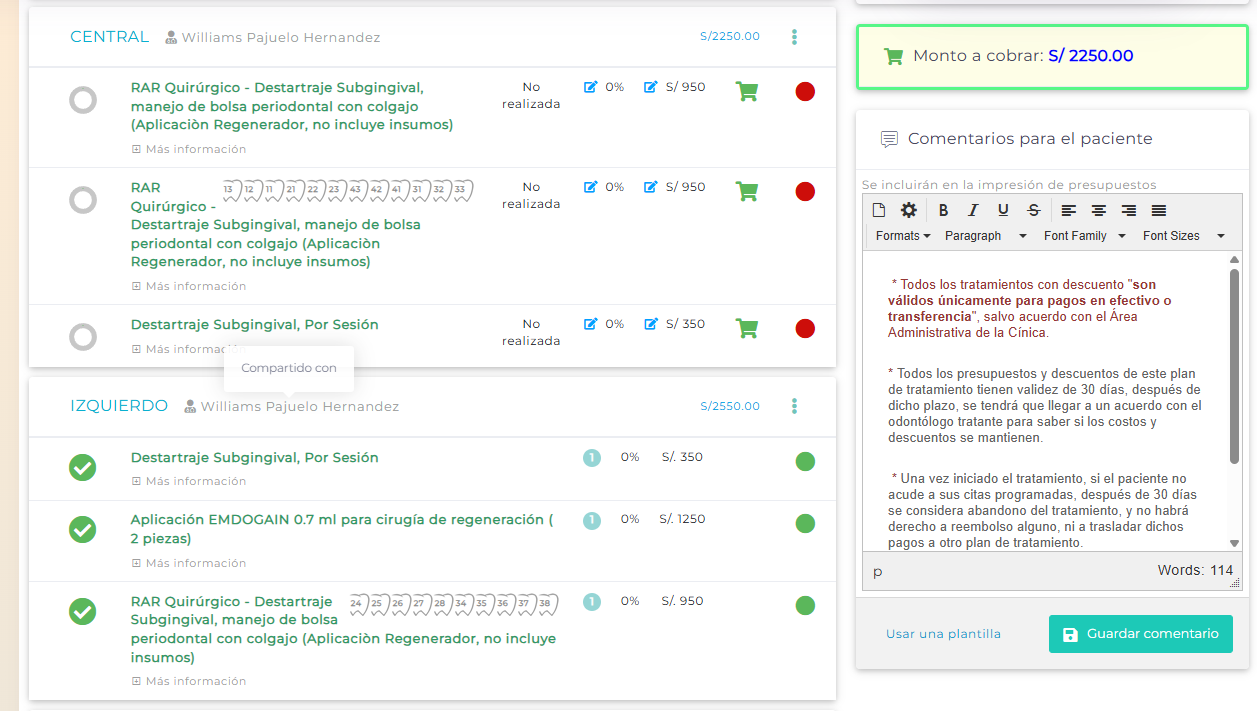The image size is (1257, 711).
Task: Open the Font Family dropdown
Action: pos(1085,236)
